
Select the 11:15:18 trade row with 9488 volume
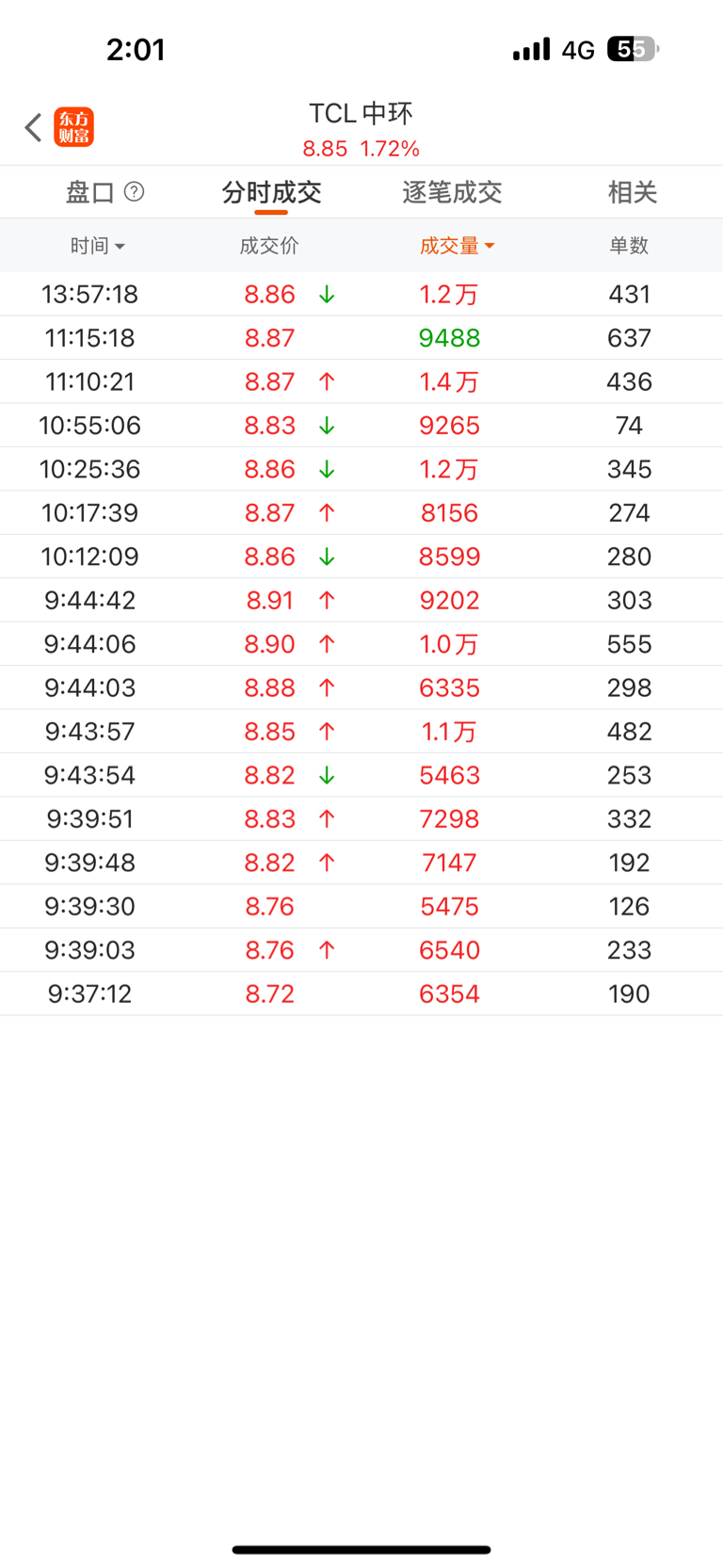coord(361,338)
